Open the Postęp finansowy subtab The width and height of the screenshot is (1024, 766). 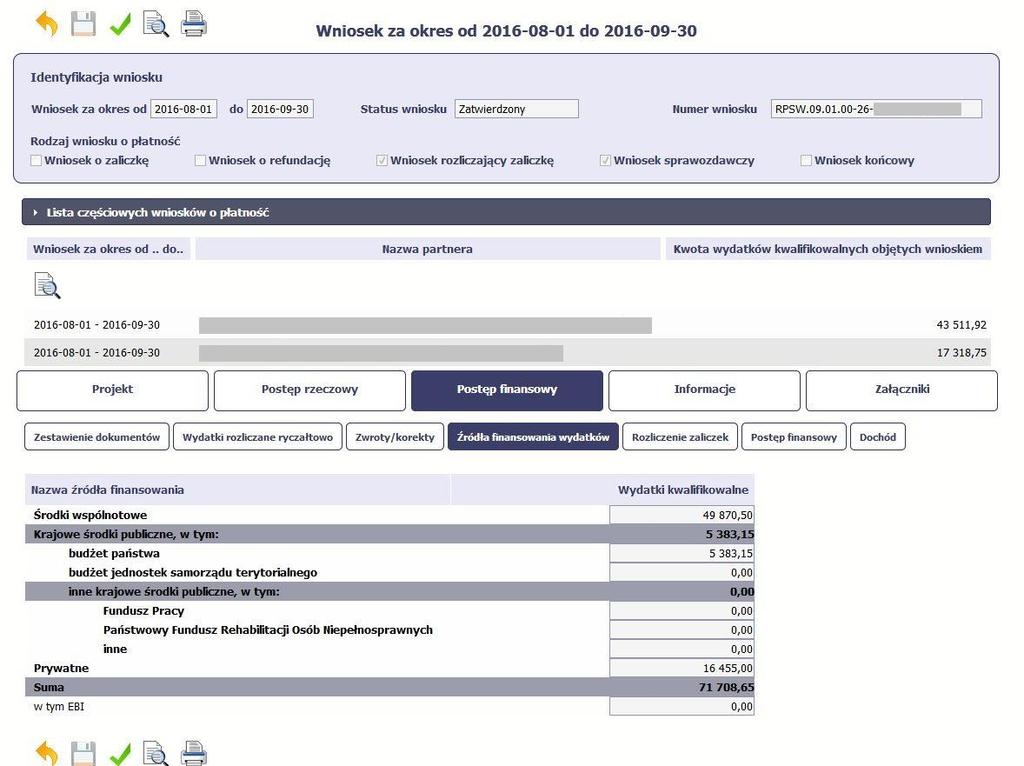pos(794,438)
